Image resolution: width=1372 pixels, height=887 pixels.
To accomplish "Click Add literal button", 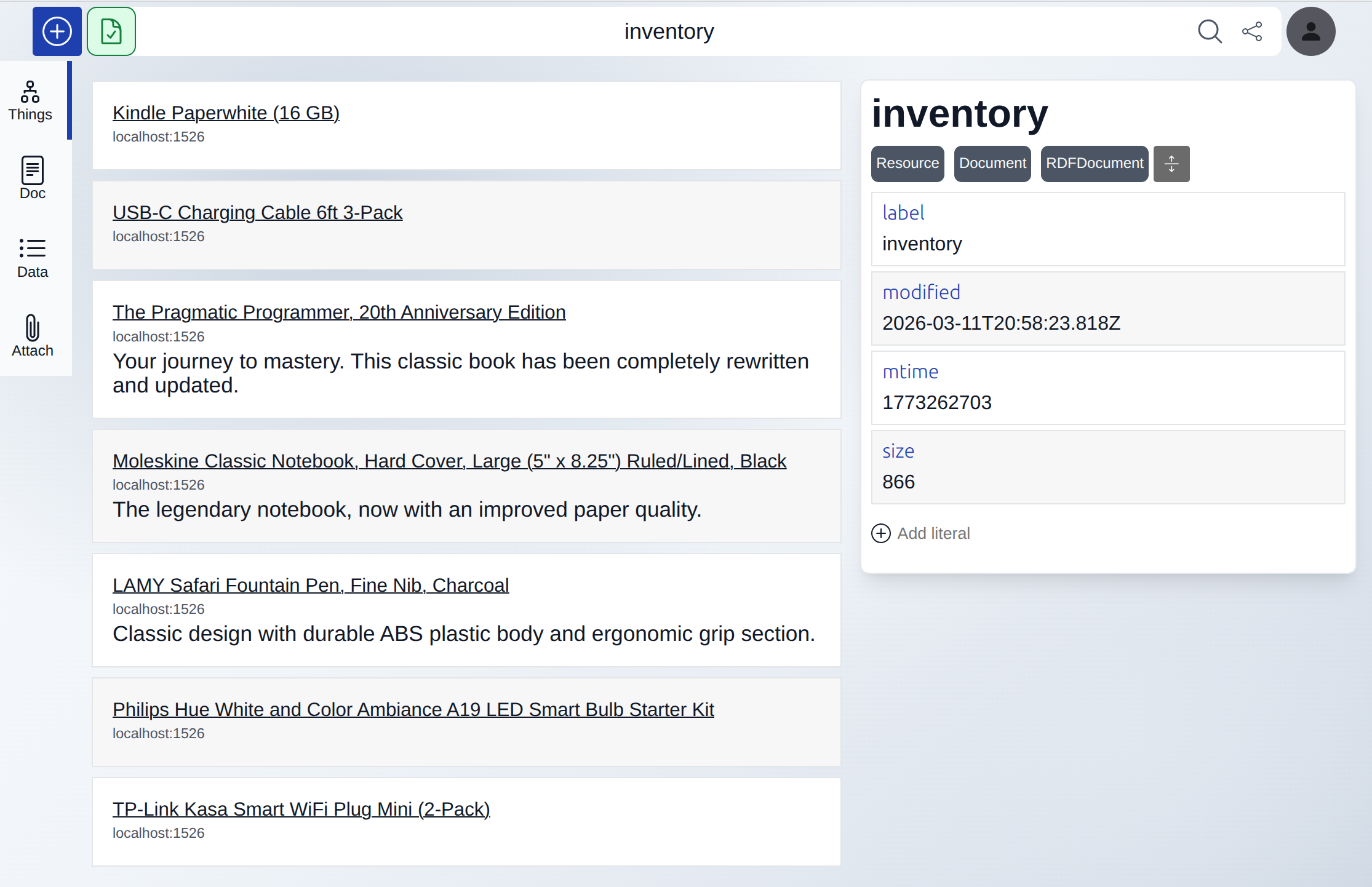I will pos(920,533).
